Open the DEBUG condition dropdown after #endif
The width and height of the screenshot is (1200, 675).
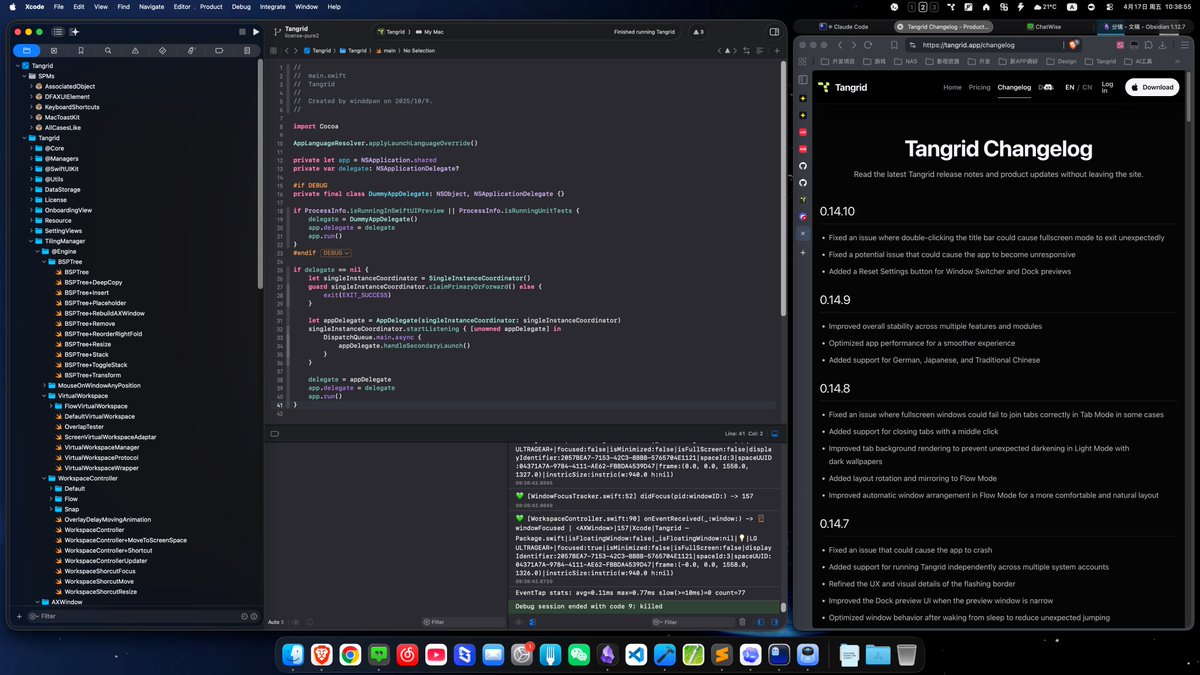pos(334,254)
